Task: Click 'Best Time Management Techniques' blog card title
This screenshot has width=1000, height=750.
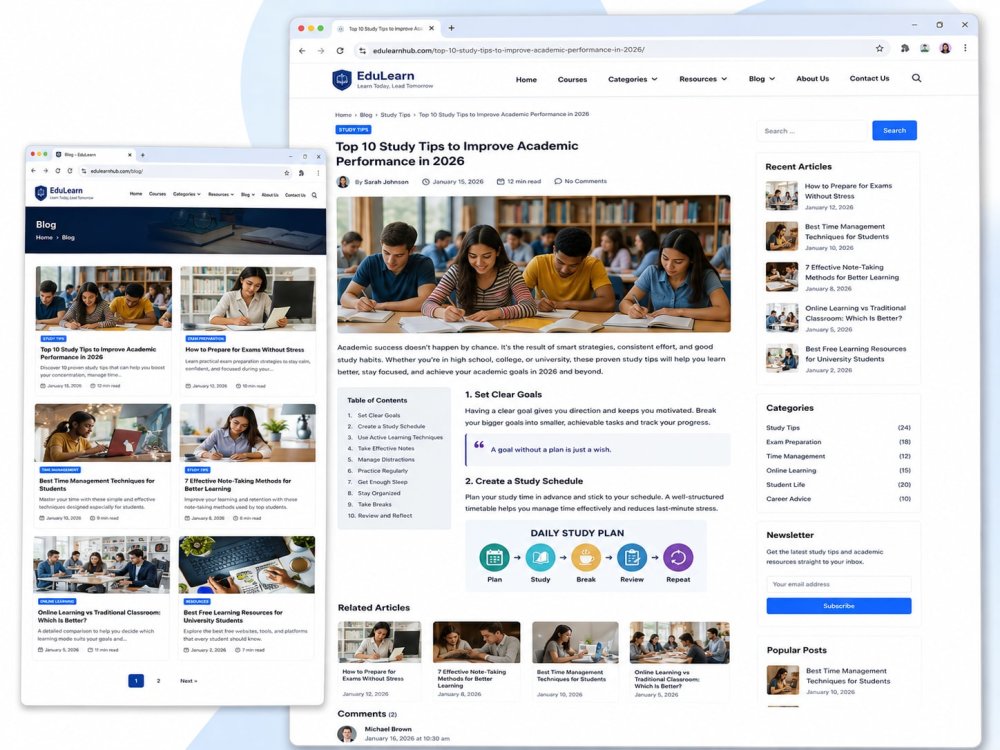Action: tap(96, 485)
